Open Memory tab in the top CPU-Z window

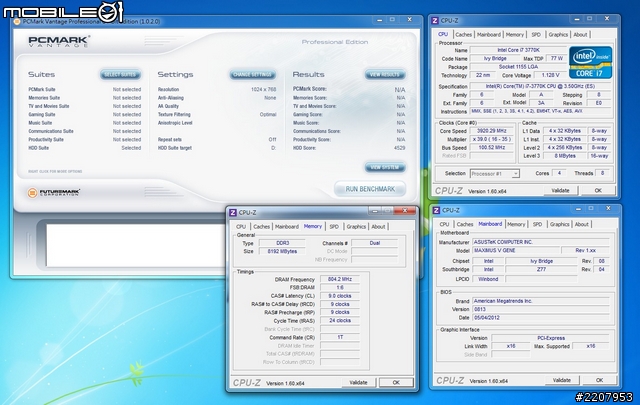tap(515, 35)
